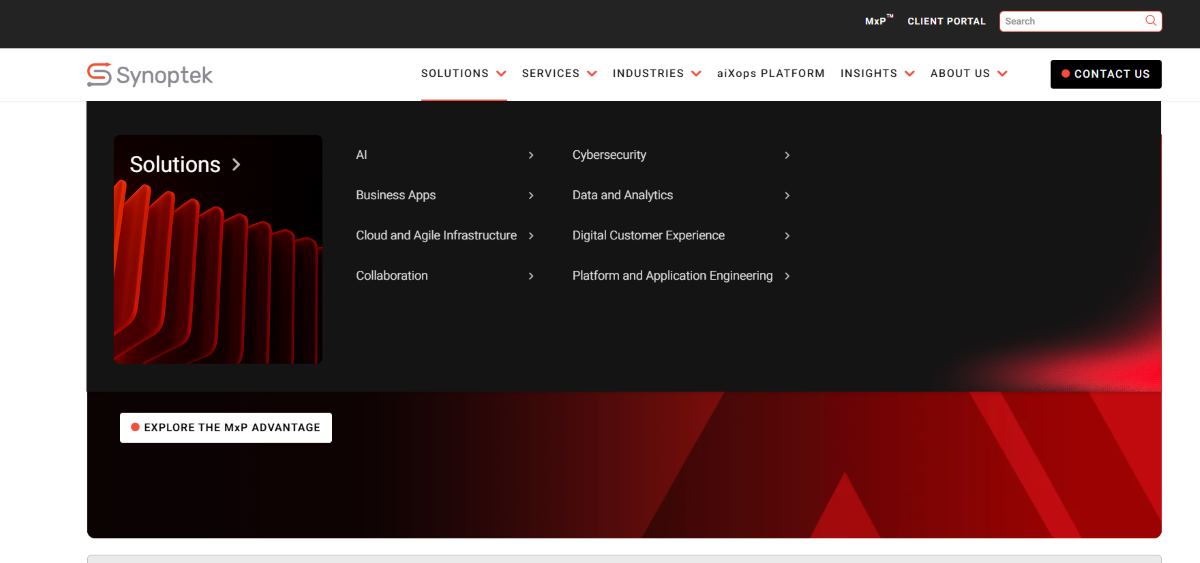Click the Solutions heading link

(175, 165)
